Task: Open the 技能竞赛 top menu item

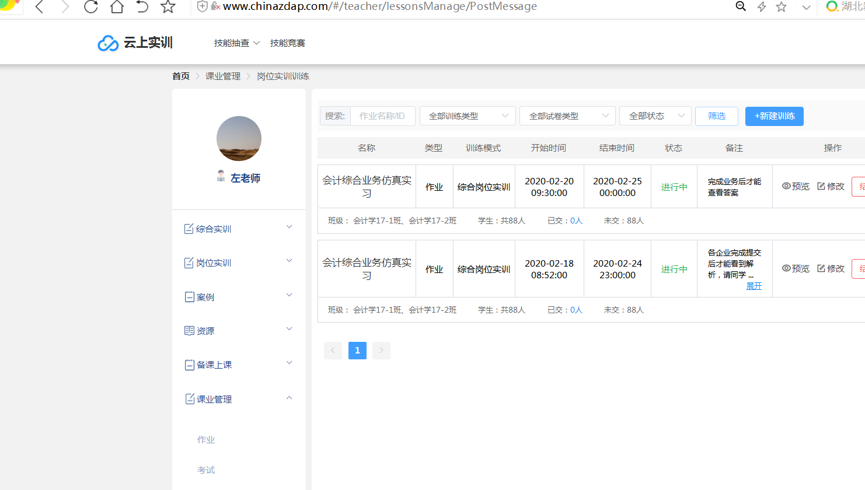Action: point(287,43)
